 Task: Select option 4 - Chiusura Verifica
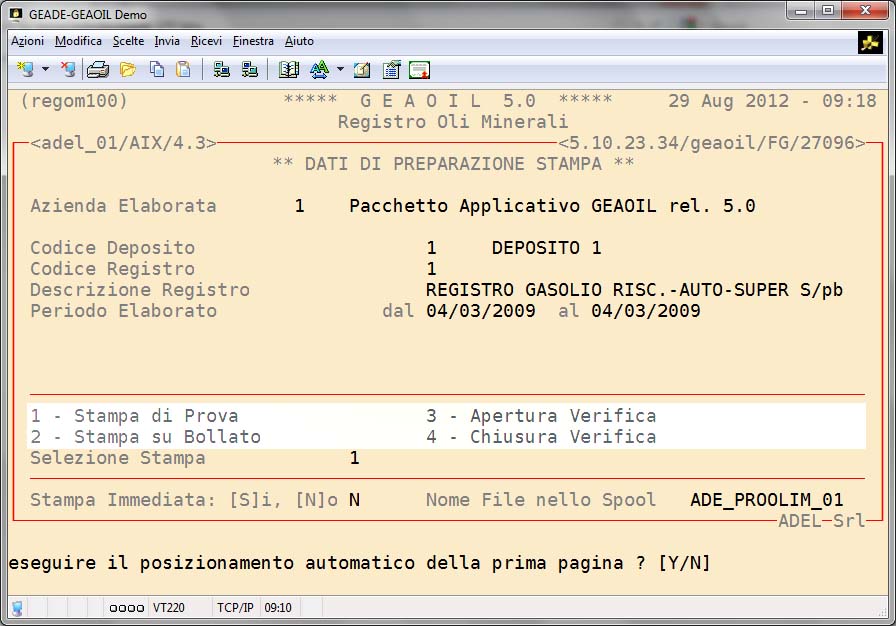(x=541, y=437)
